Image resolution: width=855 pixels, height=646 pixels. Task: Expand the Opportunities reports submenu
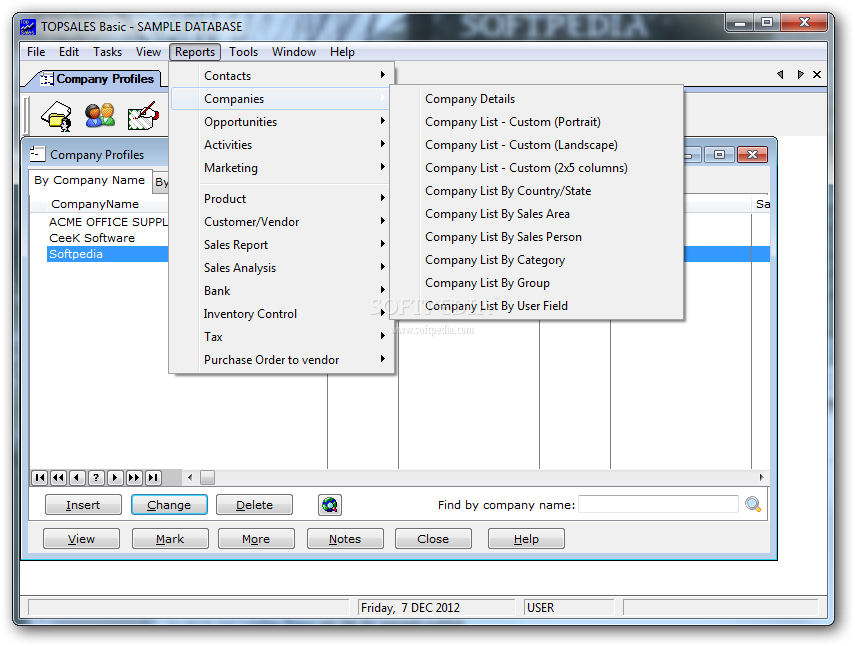(x=282, y=122)
